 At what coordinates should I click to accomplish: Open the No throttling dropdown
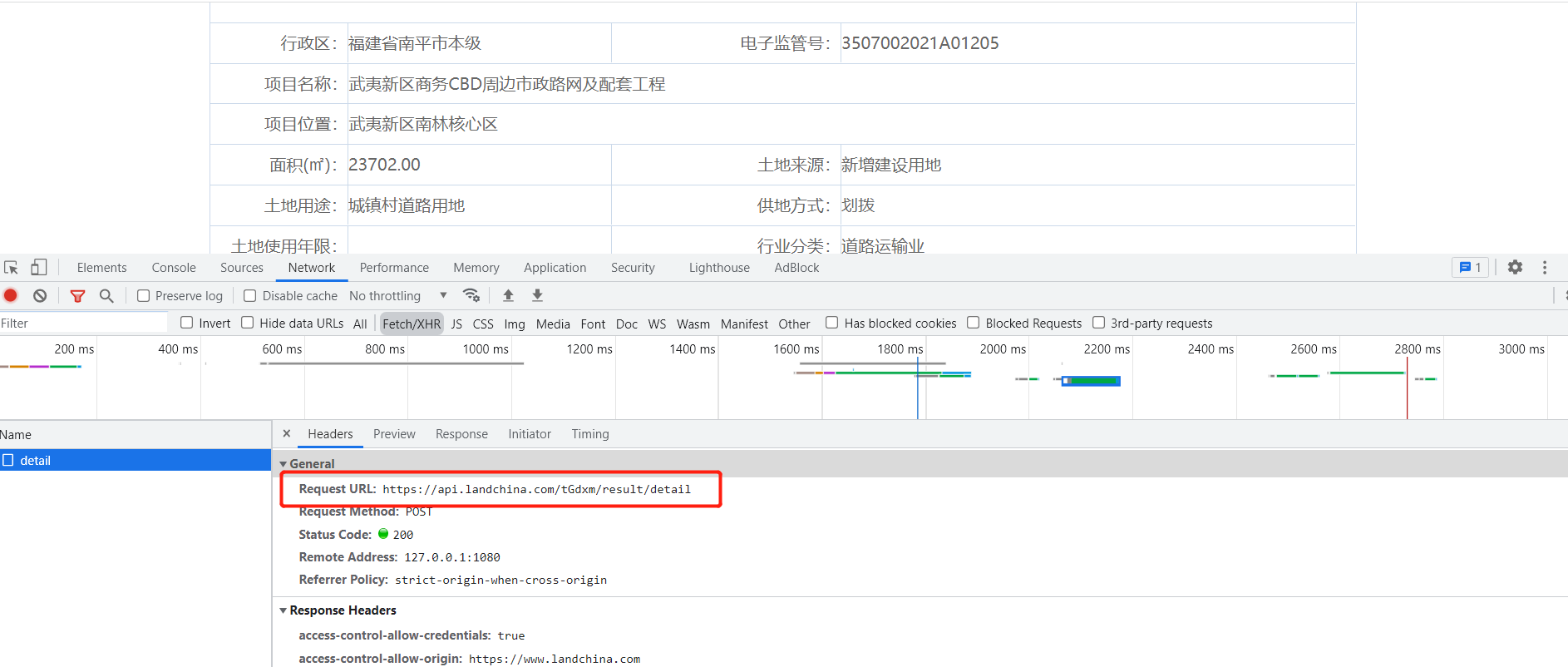click(x=398, y=296)
